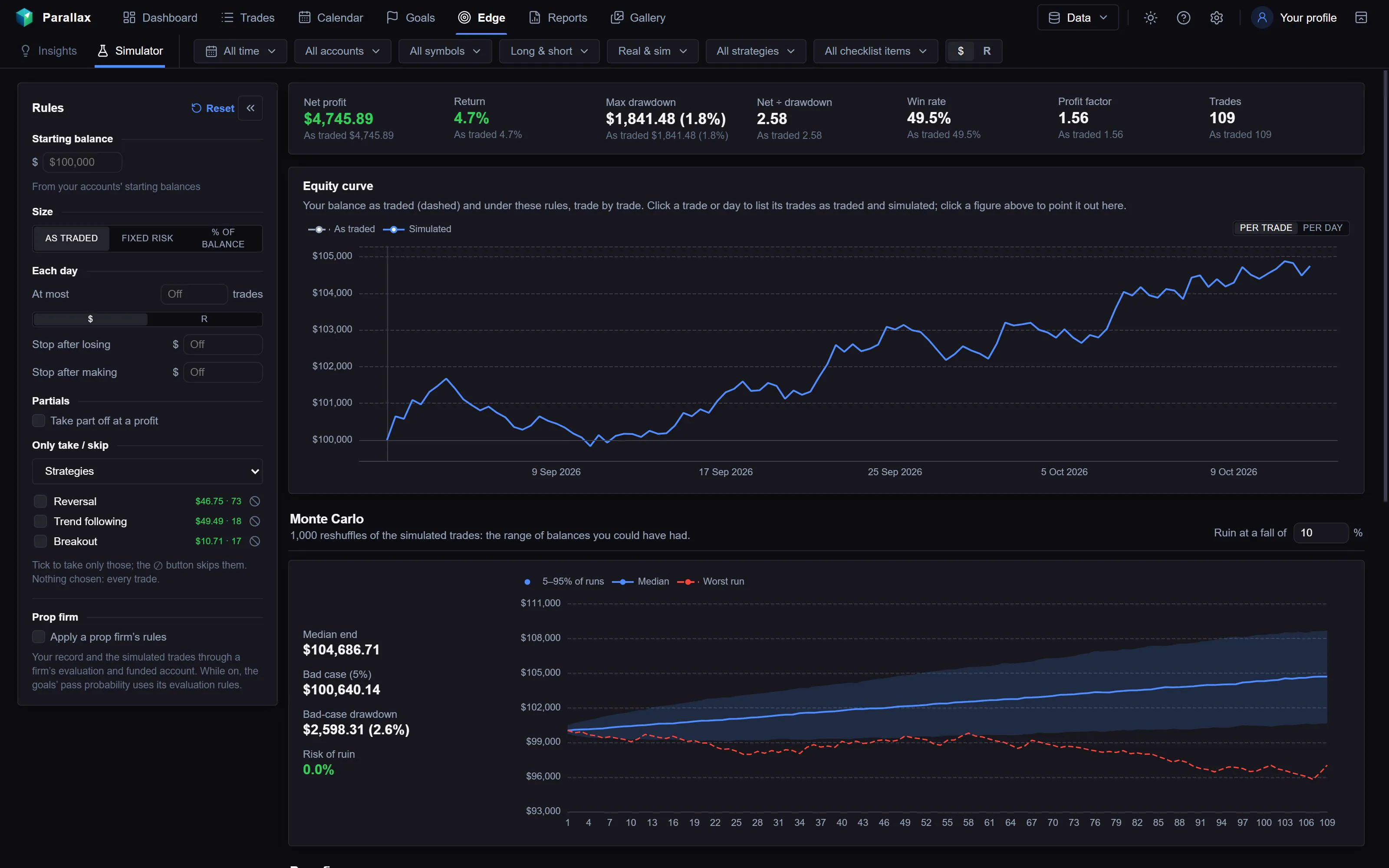Reset the simulator rules
Viewport: 1389px width, 868px height.
pos(213,108)
